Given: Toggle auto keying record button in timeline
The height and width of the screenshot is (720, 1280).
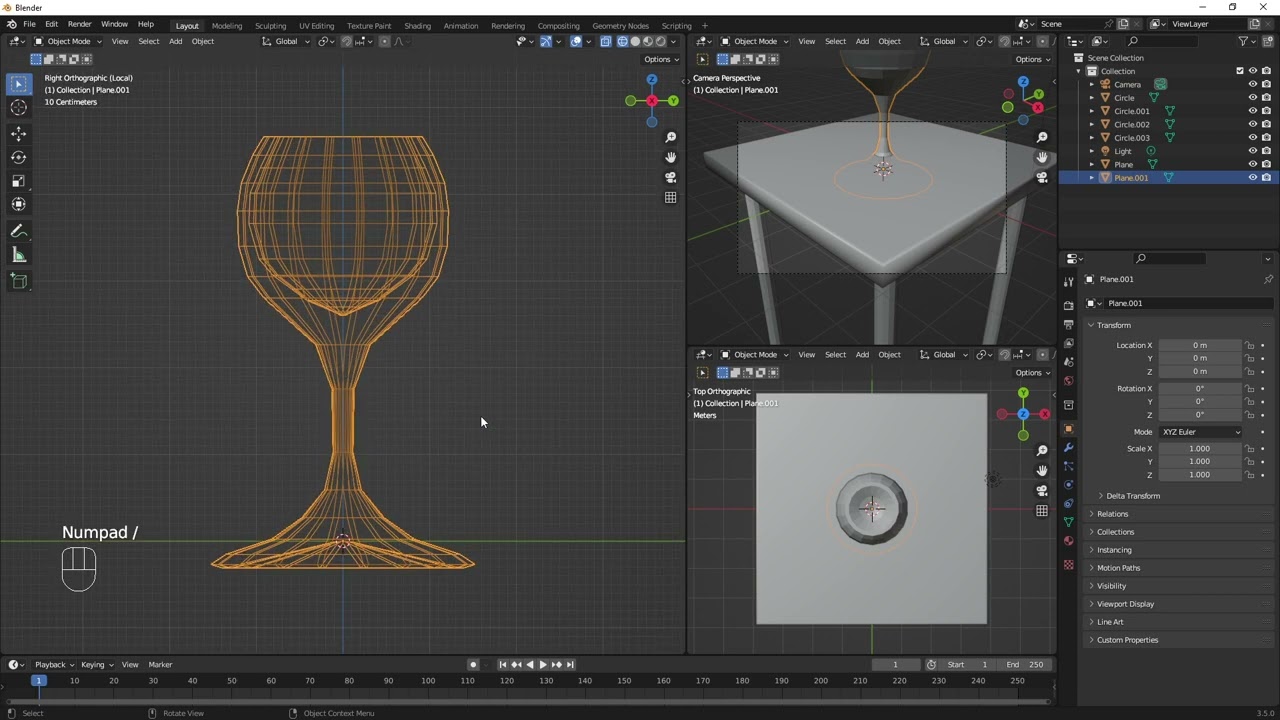Looking at the screenshot, I should (474, 665).
